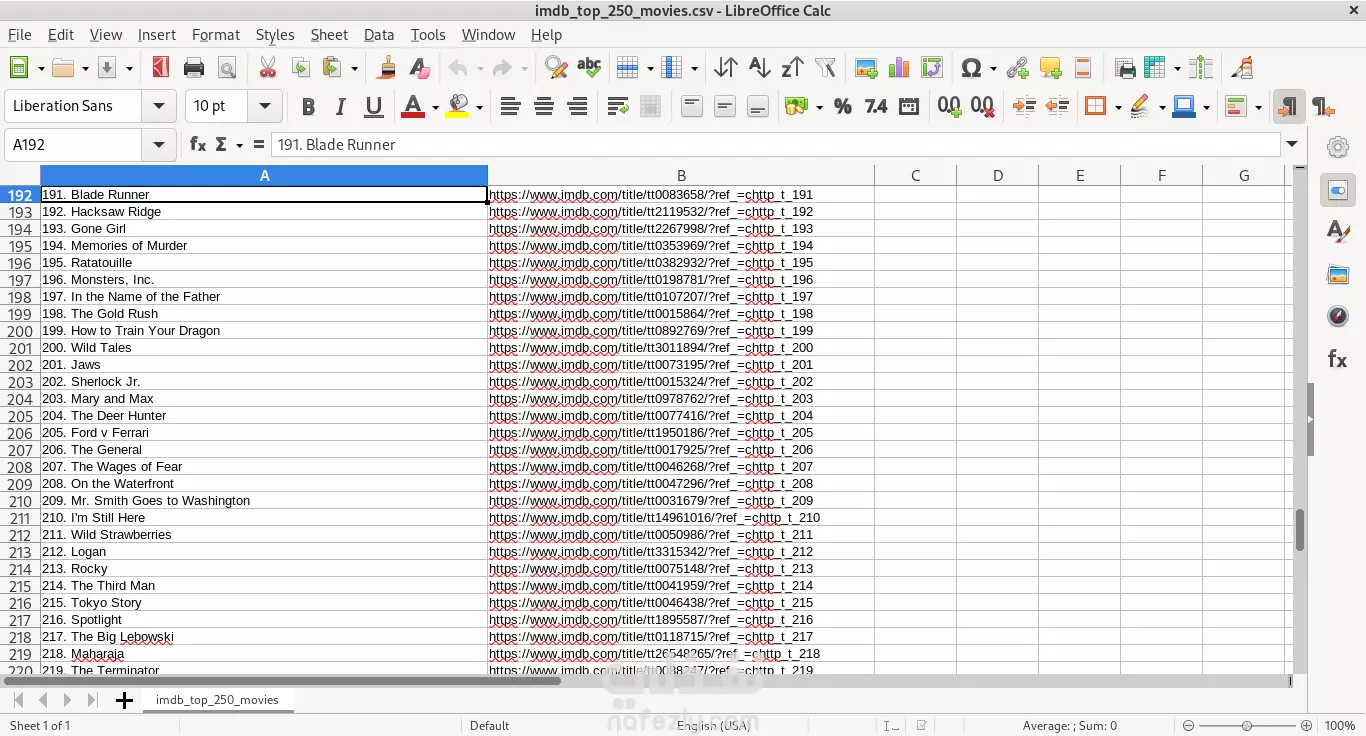Toggle Center Horizontally alignment
This screenshot has width=1366, height=736.
click(544, 106)
